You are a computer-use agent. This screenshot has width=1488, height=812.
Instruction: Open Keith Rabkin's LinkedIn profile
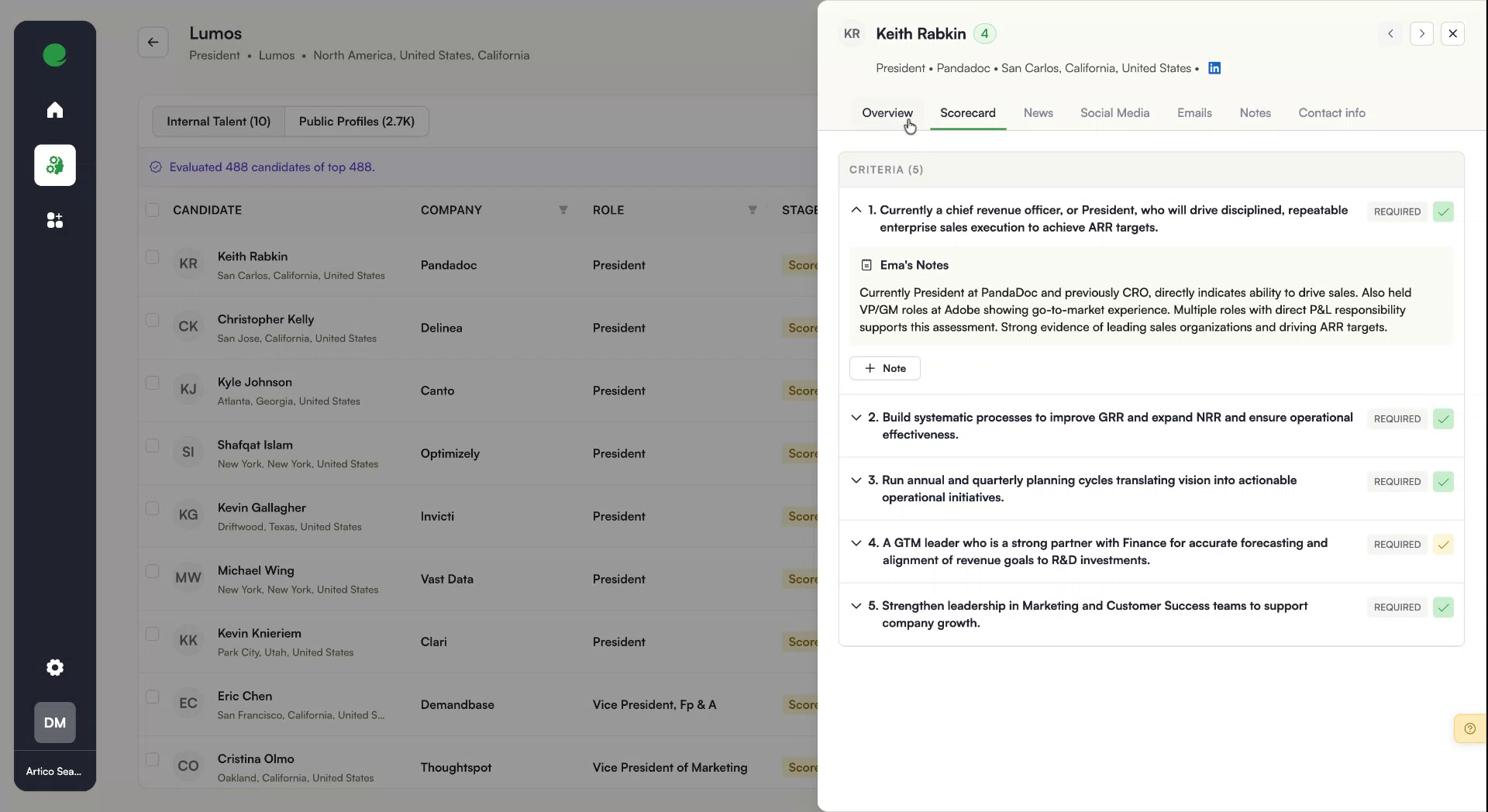pos(1214,68)
